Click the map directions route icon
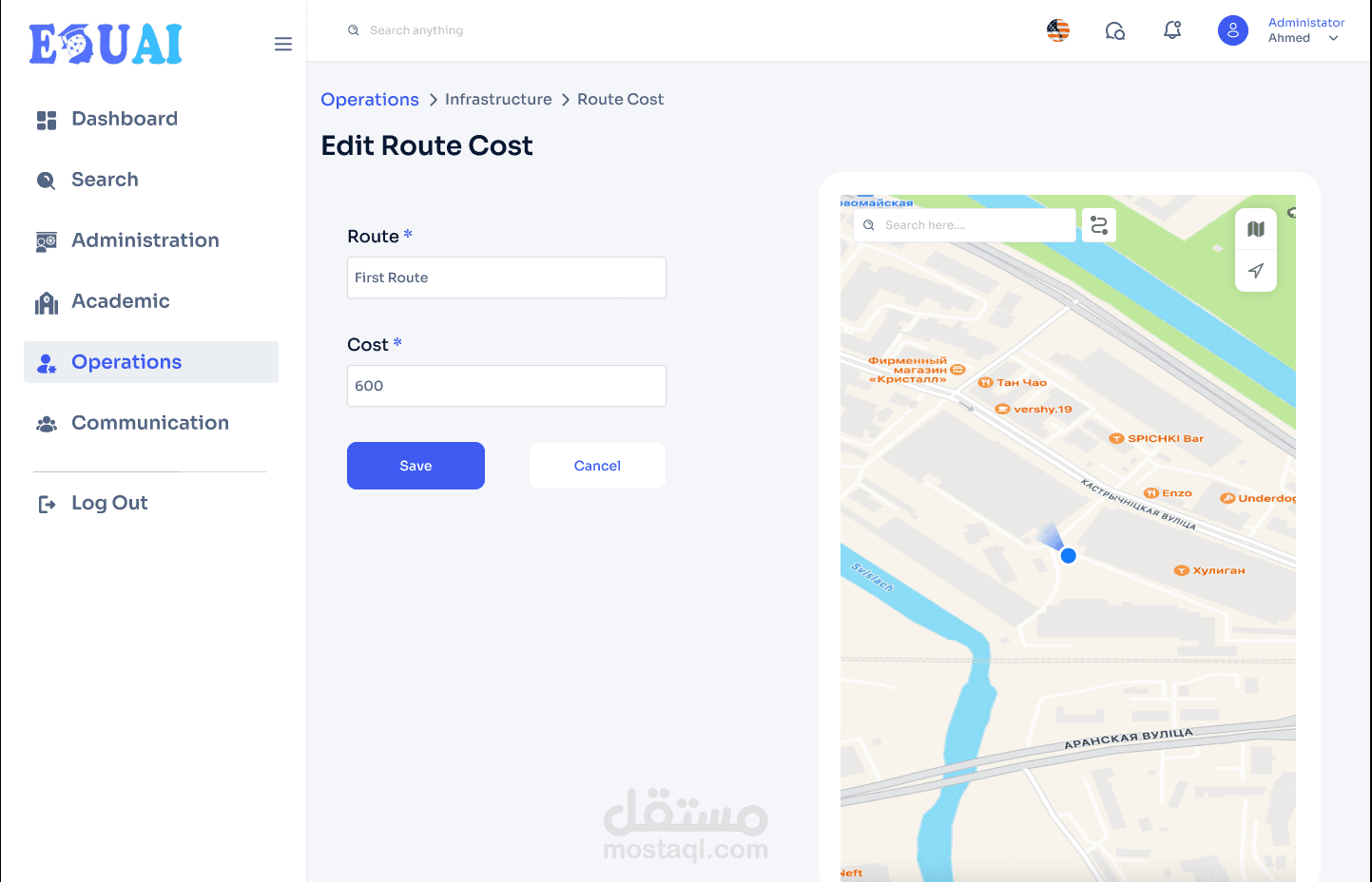 (1099, 225)
